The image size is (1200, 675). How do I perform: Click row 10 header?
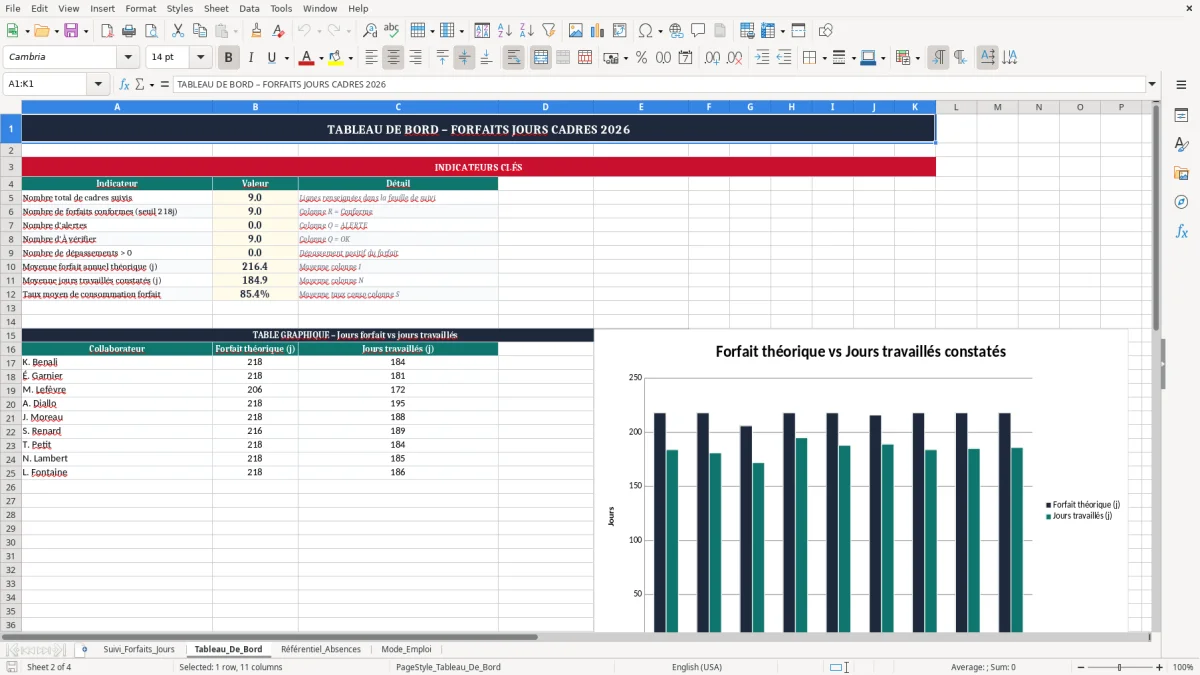pyautogui.click(x=11, y=267)
